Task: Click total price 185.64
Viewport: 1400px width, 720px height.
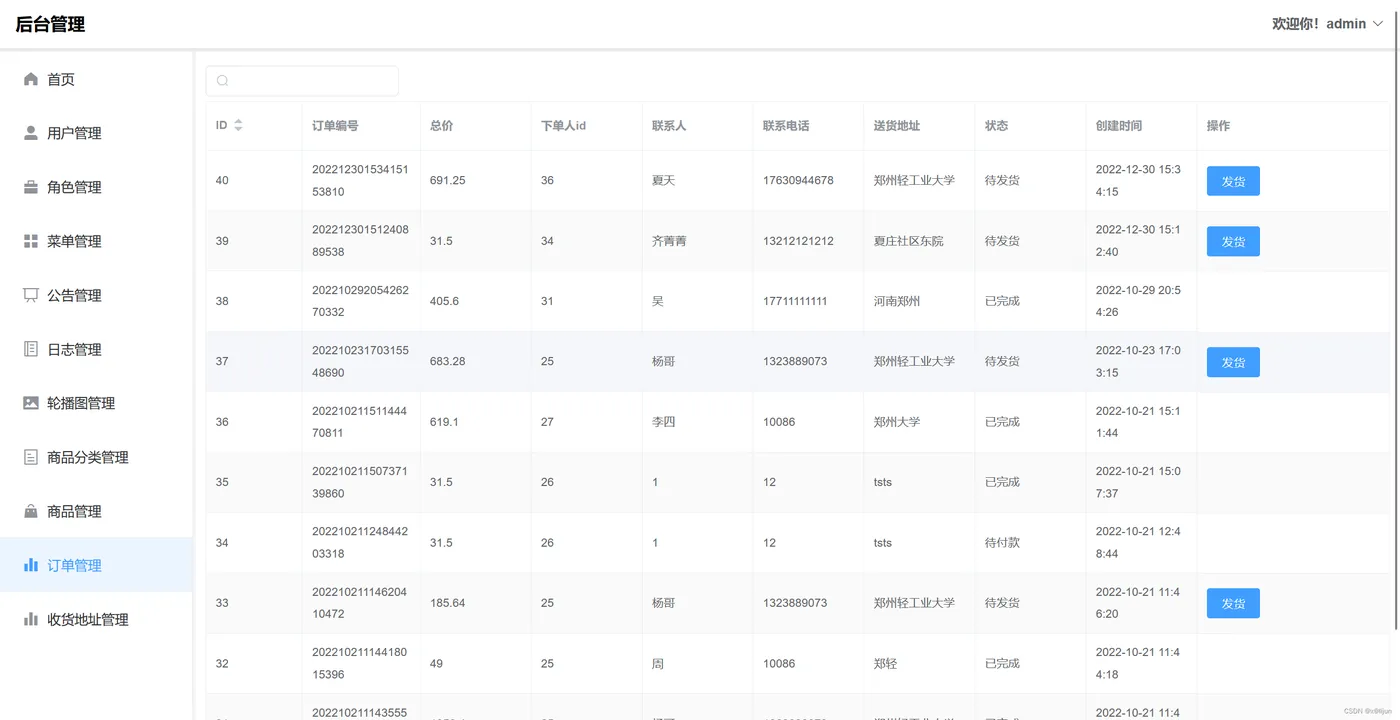Action: (447, 603)
